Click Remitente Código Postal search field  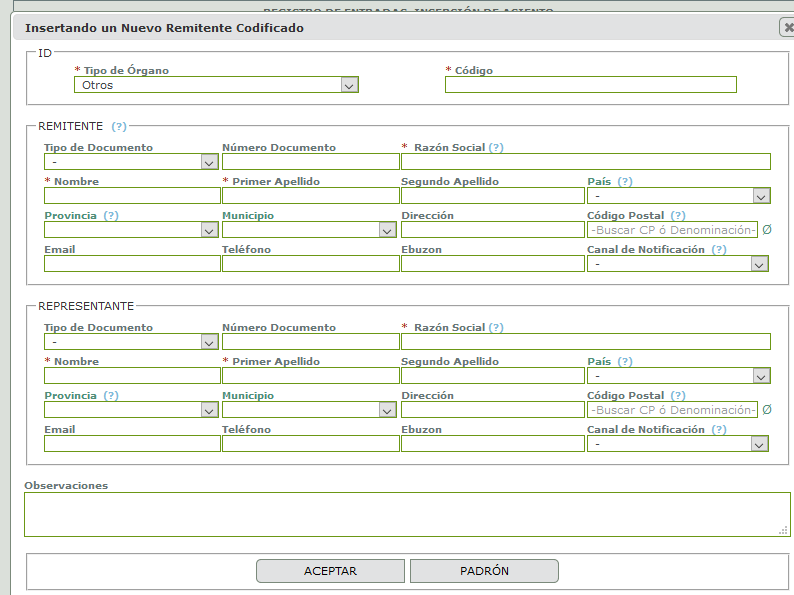(672, 230)
